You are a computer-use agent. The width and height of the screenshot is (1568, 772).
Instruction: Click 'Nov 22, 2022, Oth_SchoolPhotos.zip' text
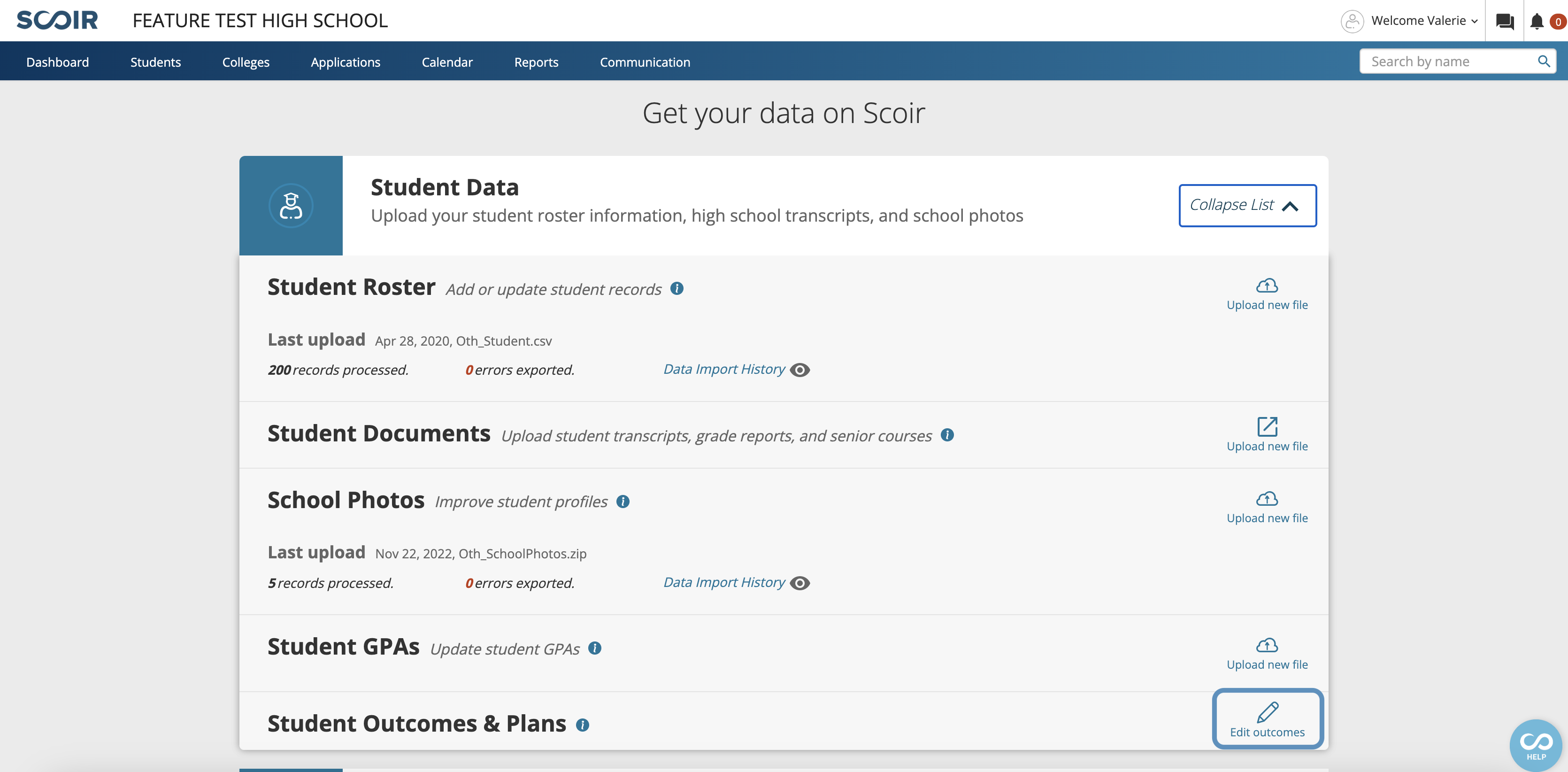pos(480,554)
